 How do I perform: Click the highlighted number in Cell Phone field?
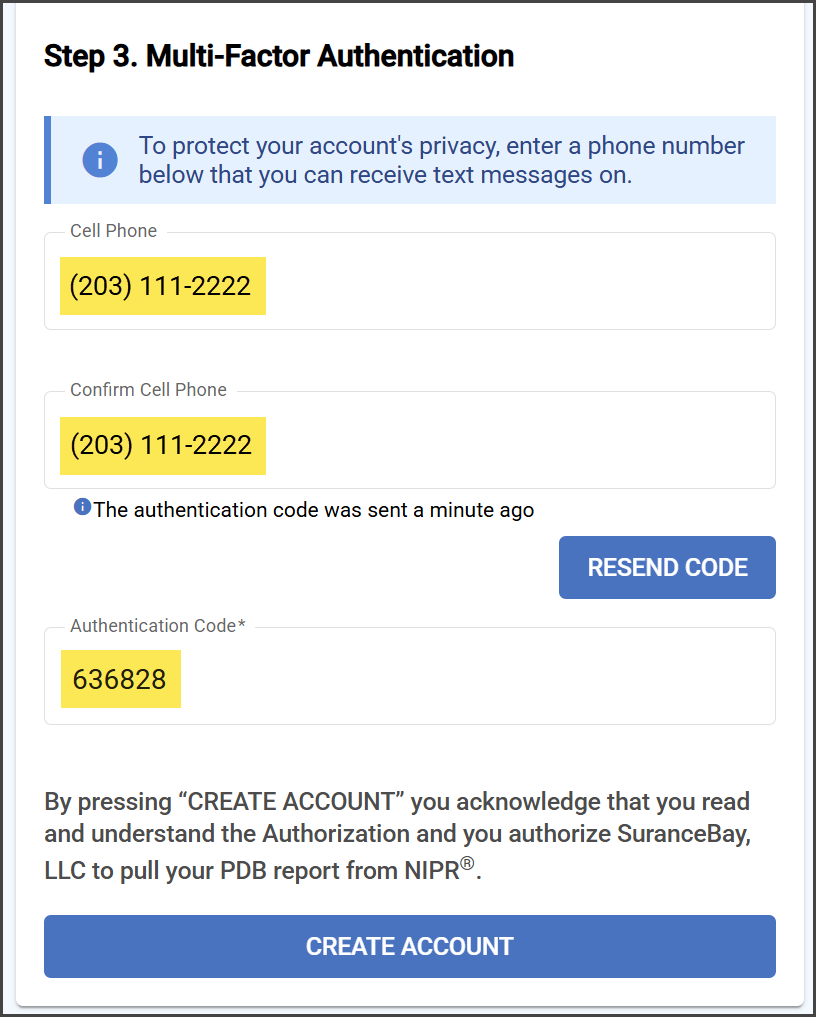163,286
